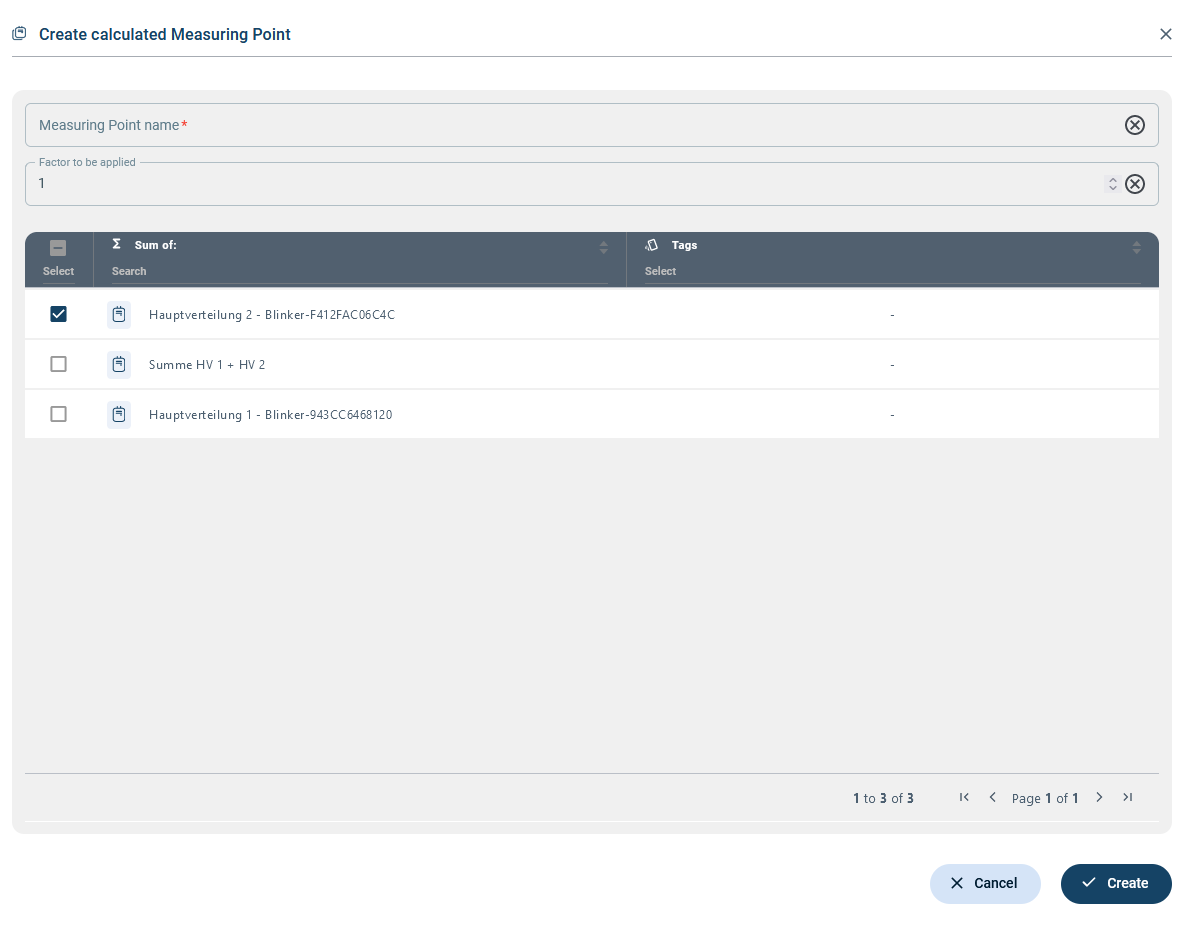This screenshot has width=1187, height=945.
Task: Open the Tags Select filter dropdown
Action: click(x=893, y=271)
